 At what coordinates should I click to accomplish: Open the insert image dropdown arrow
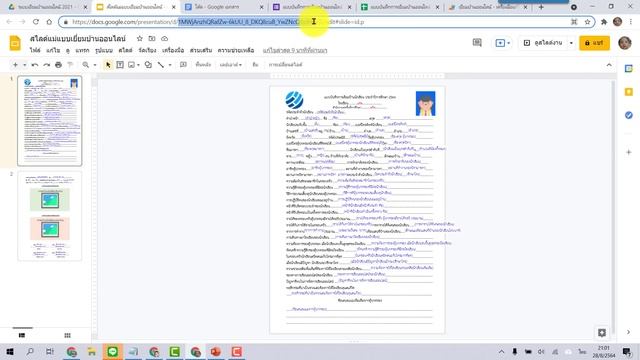point(139,65)
